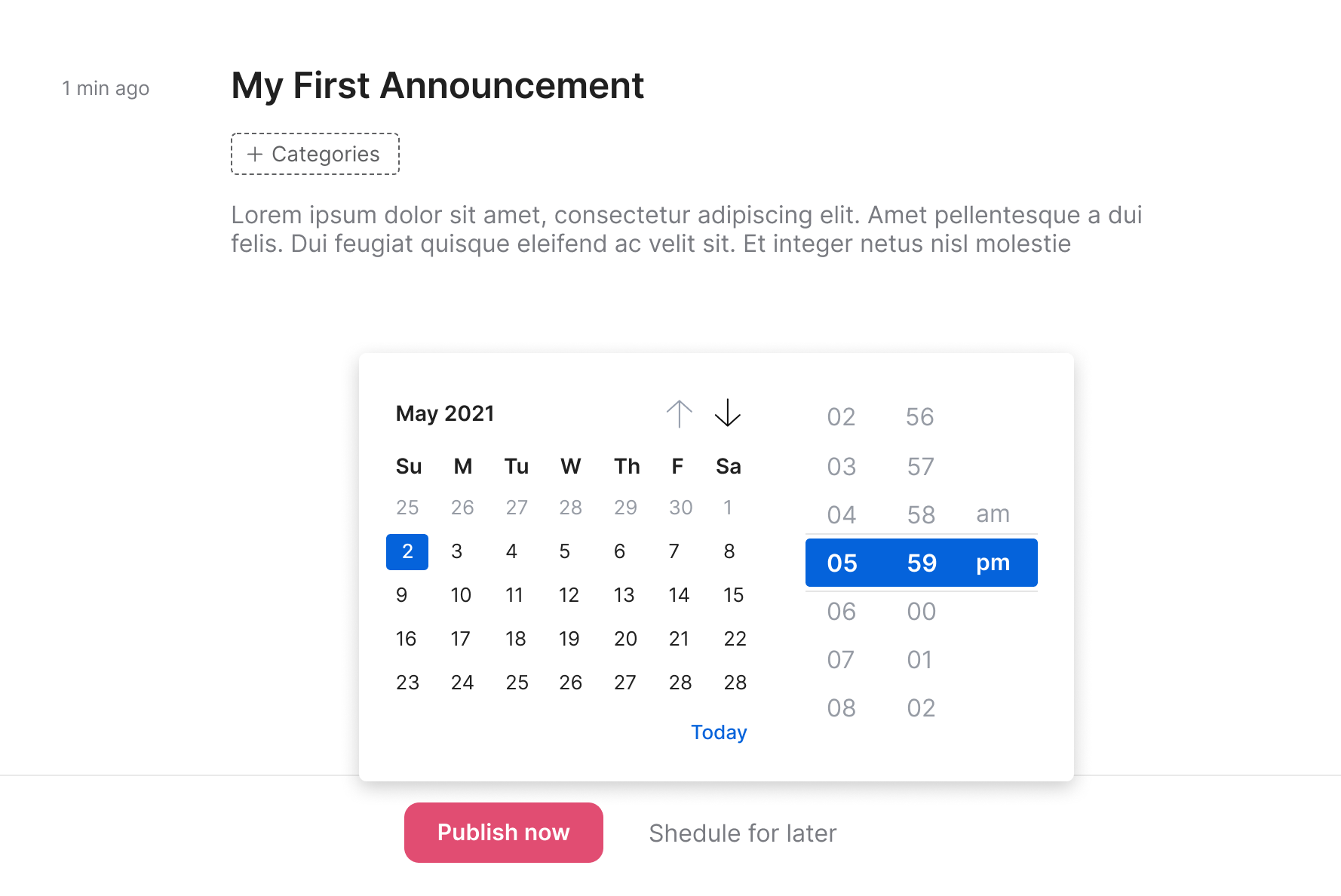Go to previous month using up arrow
The width and height of the screenshot is (1341, 896).
pyautogui.click(x=679, y=413)
